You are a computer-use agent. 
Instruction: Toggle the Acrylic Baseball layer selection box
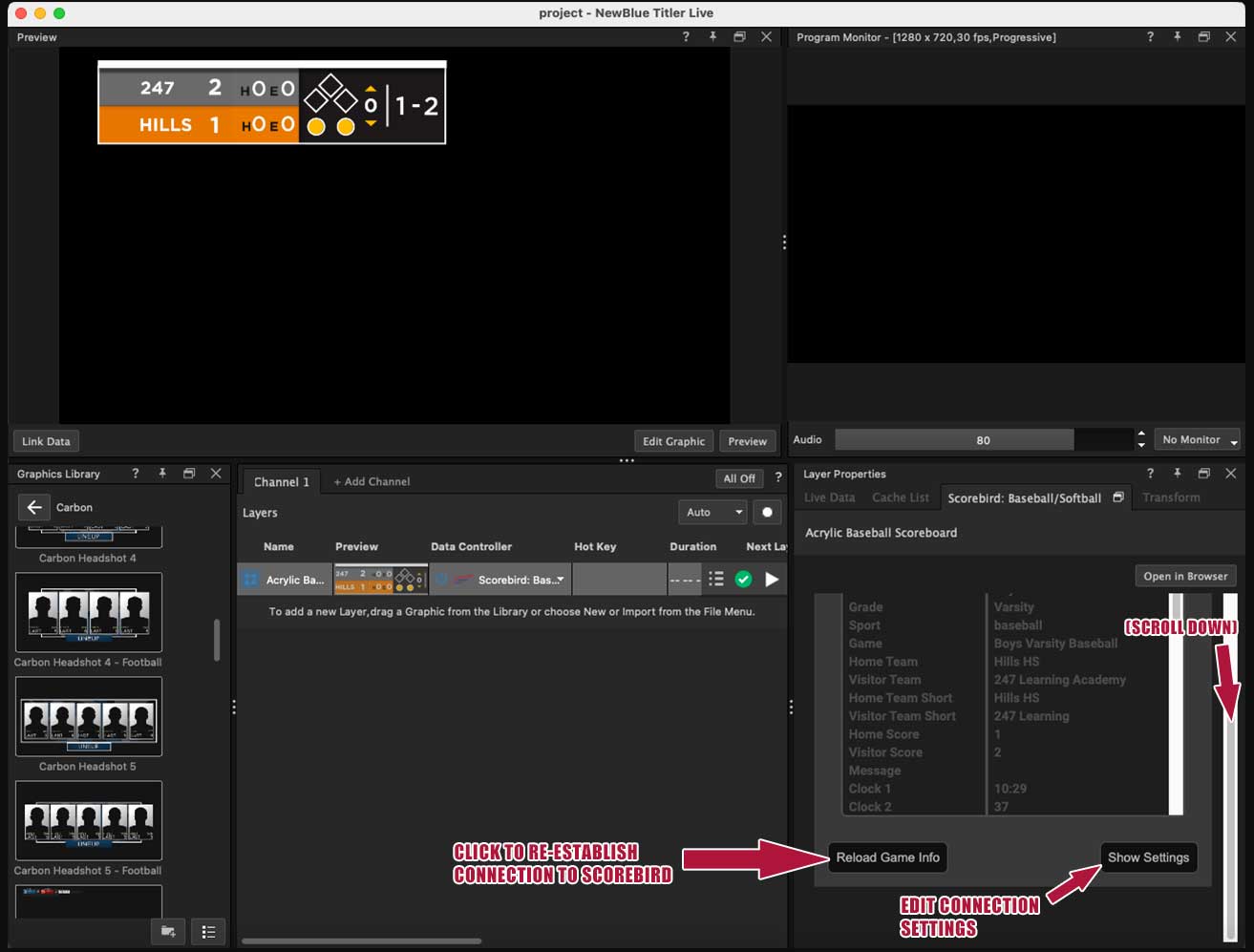pyautogui.click(x=250, y=579)
